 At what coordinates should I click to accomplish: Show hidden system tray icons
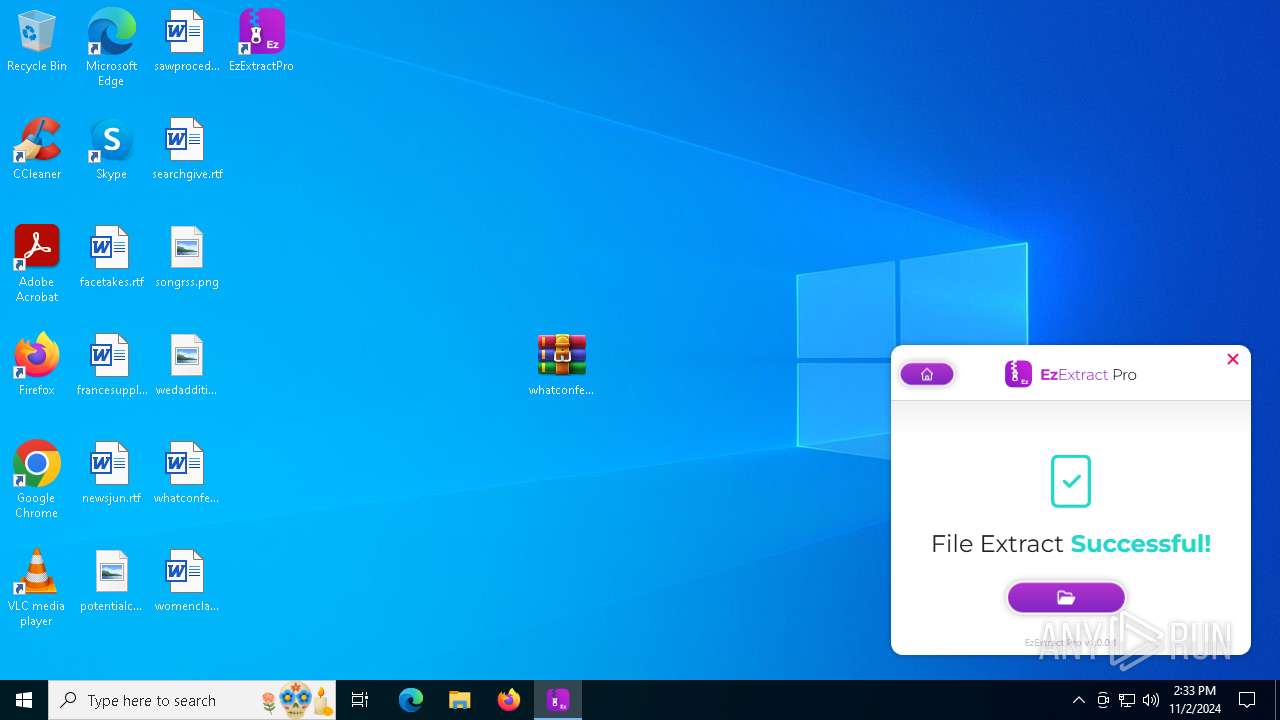1078,700
